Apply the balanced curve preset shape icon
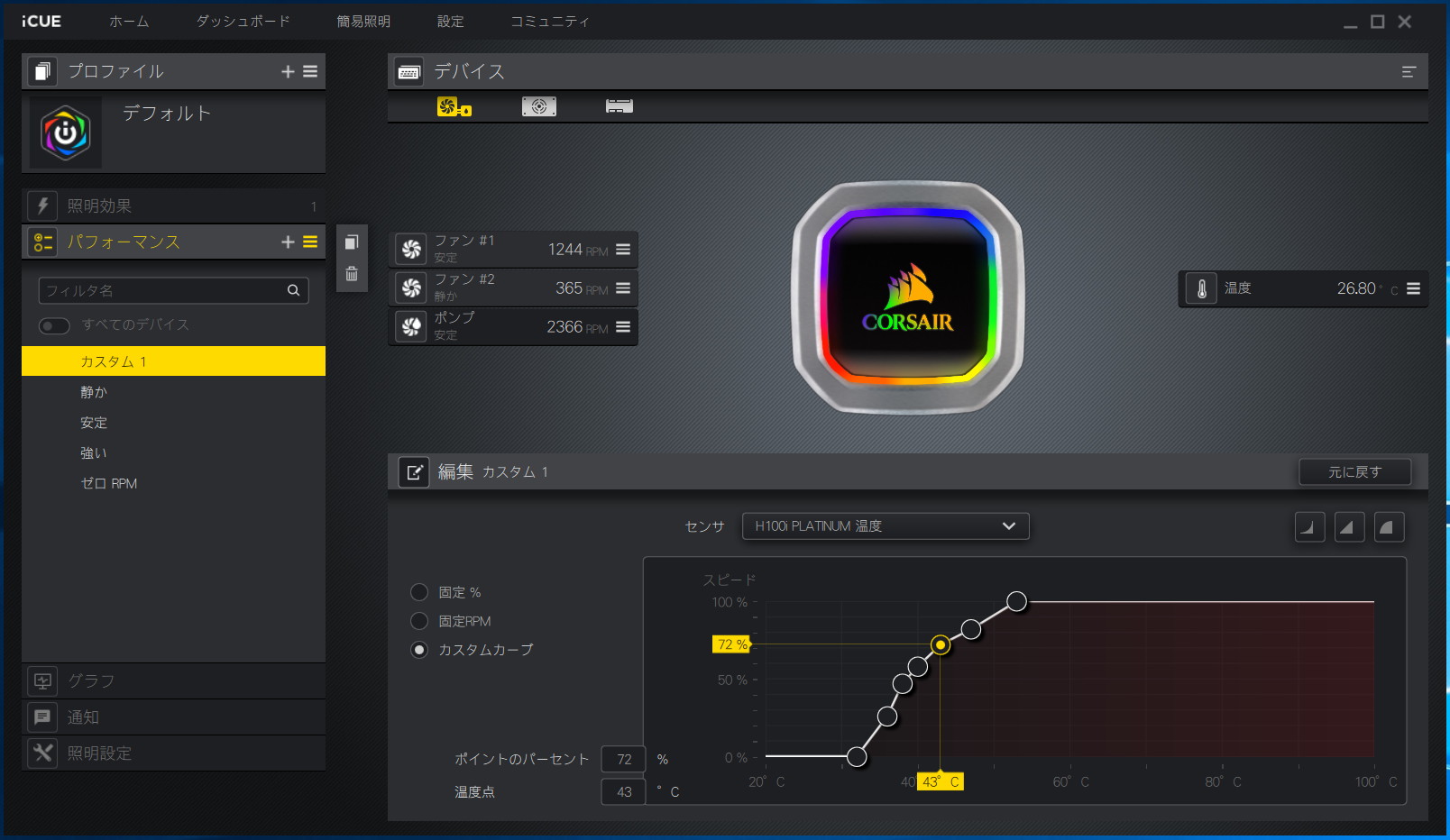Screen dimensions: 1450x840 tap(1349, 526)
